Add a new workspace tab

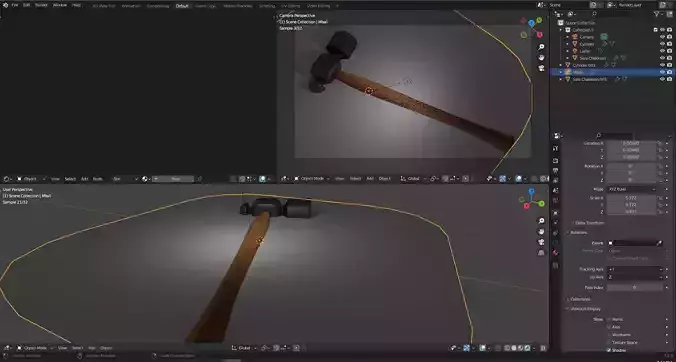[337, 6]
